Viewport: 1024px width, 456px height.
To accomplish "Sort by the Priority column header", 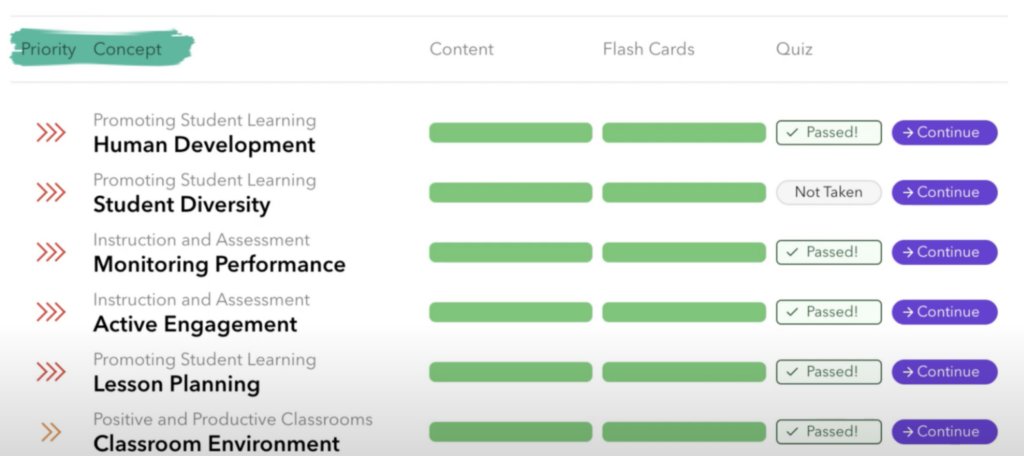I will [x=48, y=49].
